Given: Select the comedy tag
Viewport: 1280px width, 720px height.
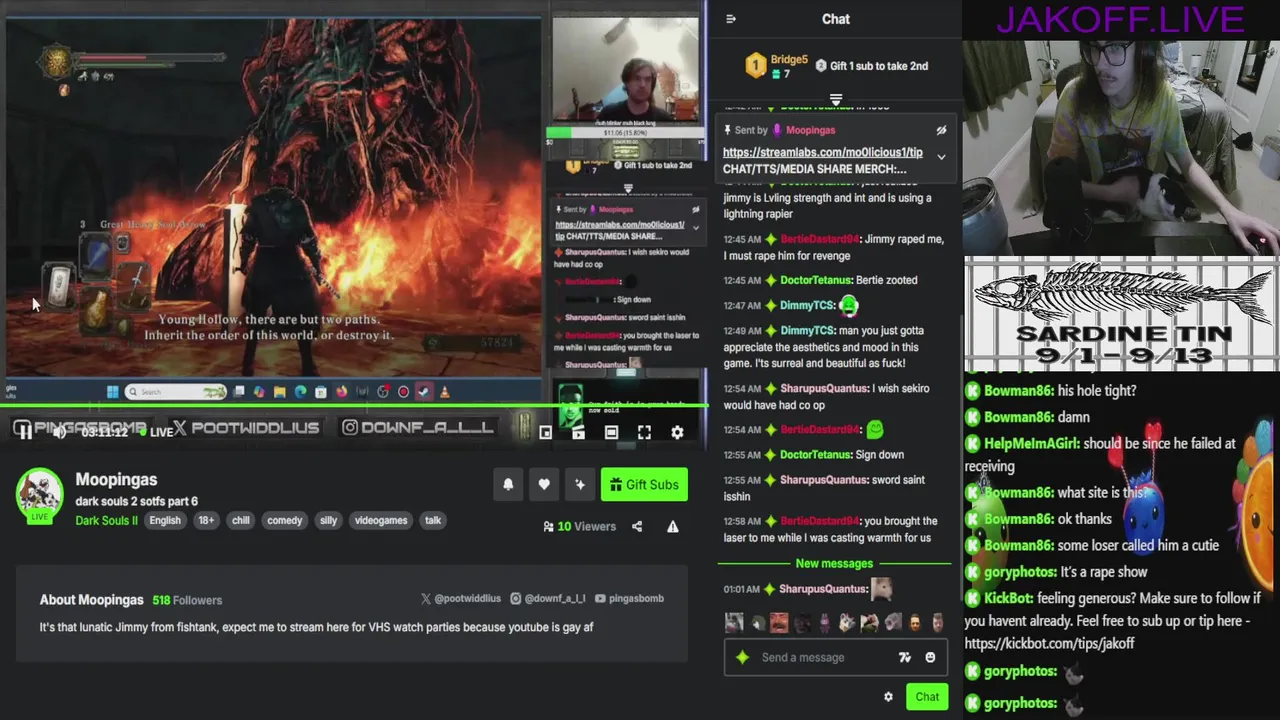Looking at the screenshot, I should (285, 520).
